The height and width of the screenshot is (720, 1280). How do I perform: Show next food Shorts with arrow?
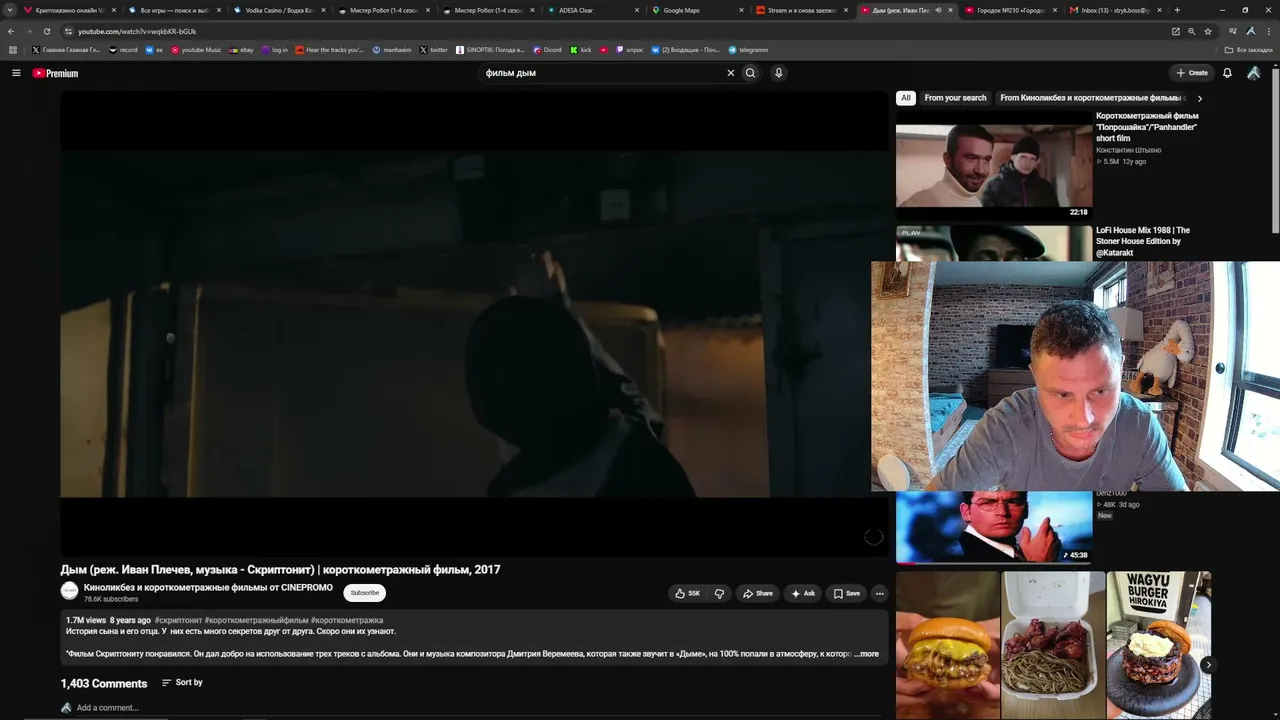pos(1208,665)
